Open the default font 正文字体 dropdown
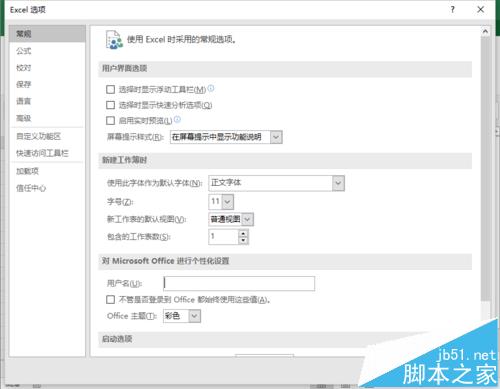 pos(338,183)
